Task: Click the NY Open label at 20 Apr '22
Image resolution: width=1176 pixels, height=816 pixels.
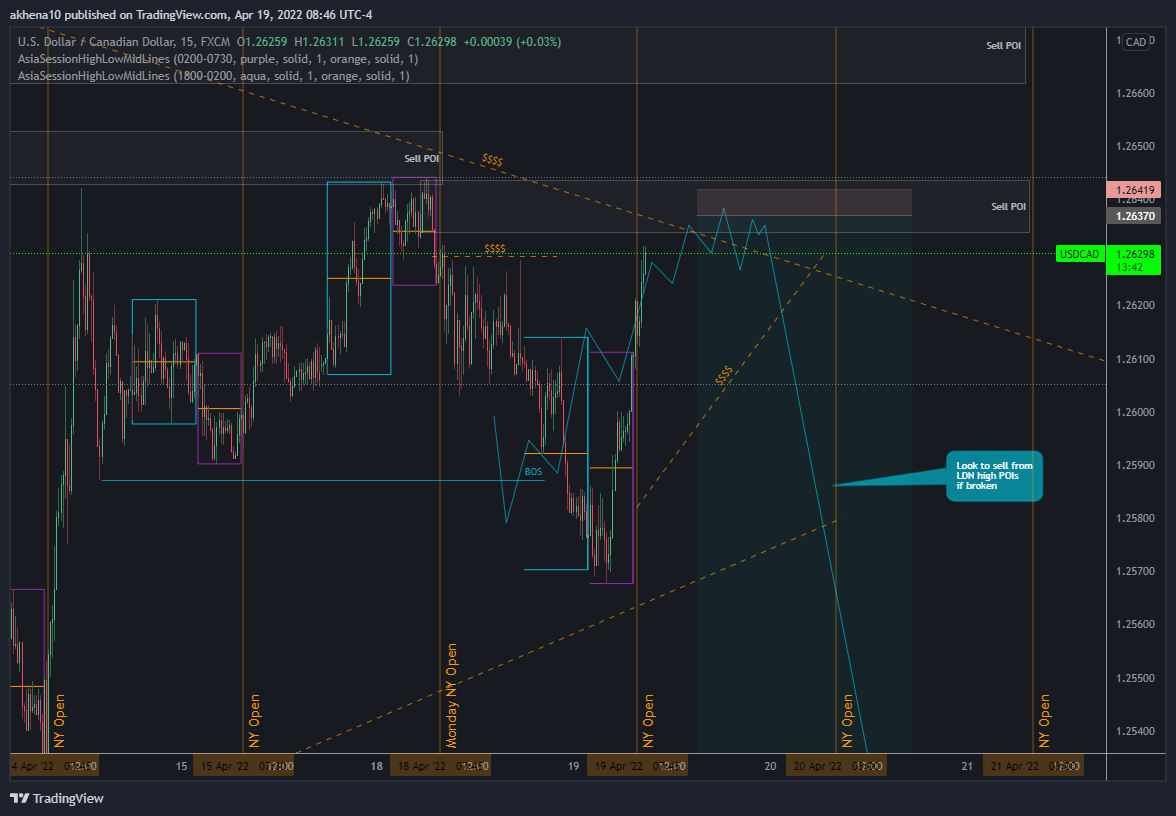Action: point(848,721)
